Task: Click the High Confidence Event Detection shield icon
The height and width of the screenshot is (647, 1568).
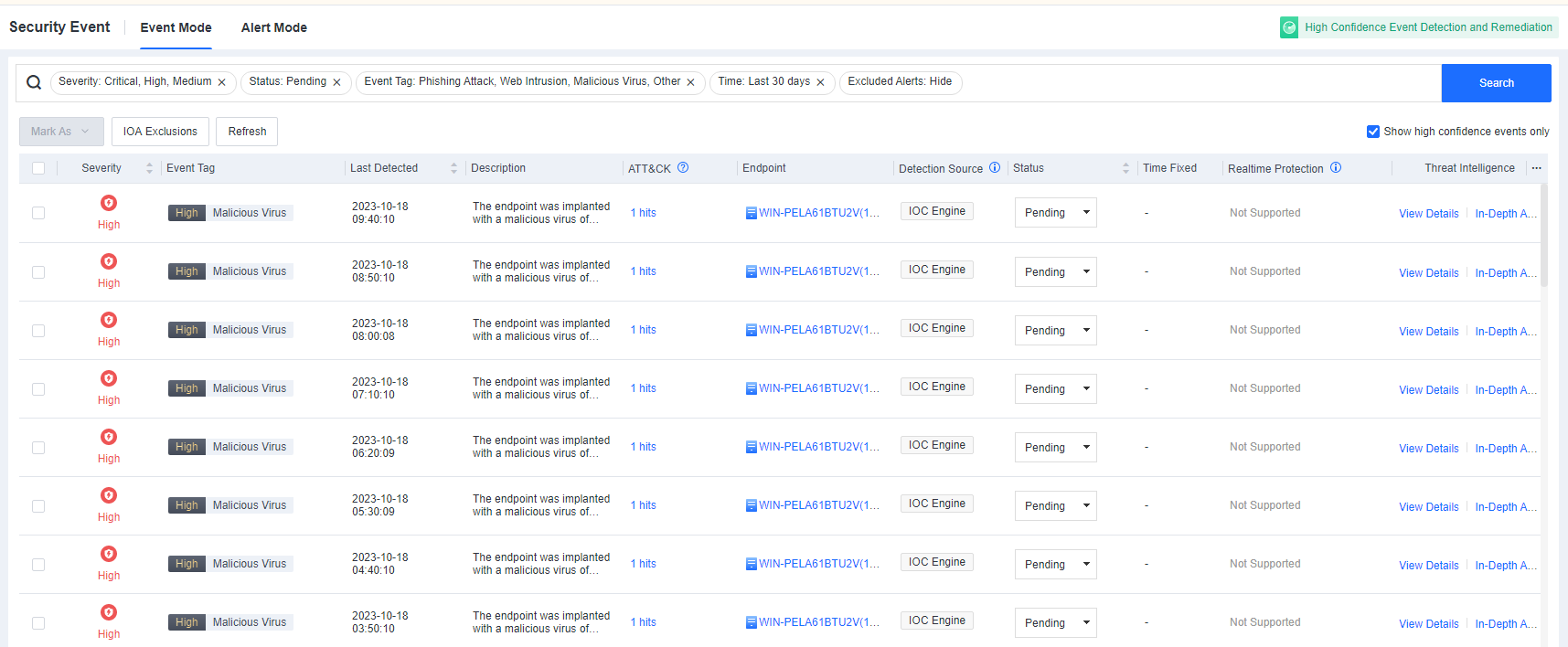Action: tap(1289, 27)
